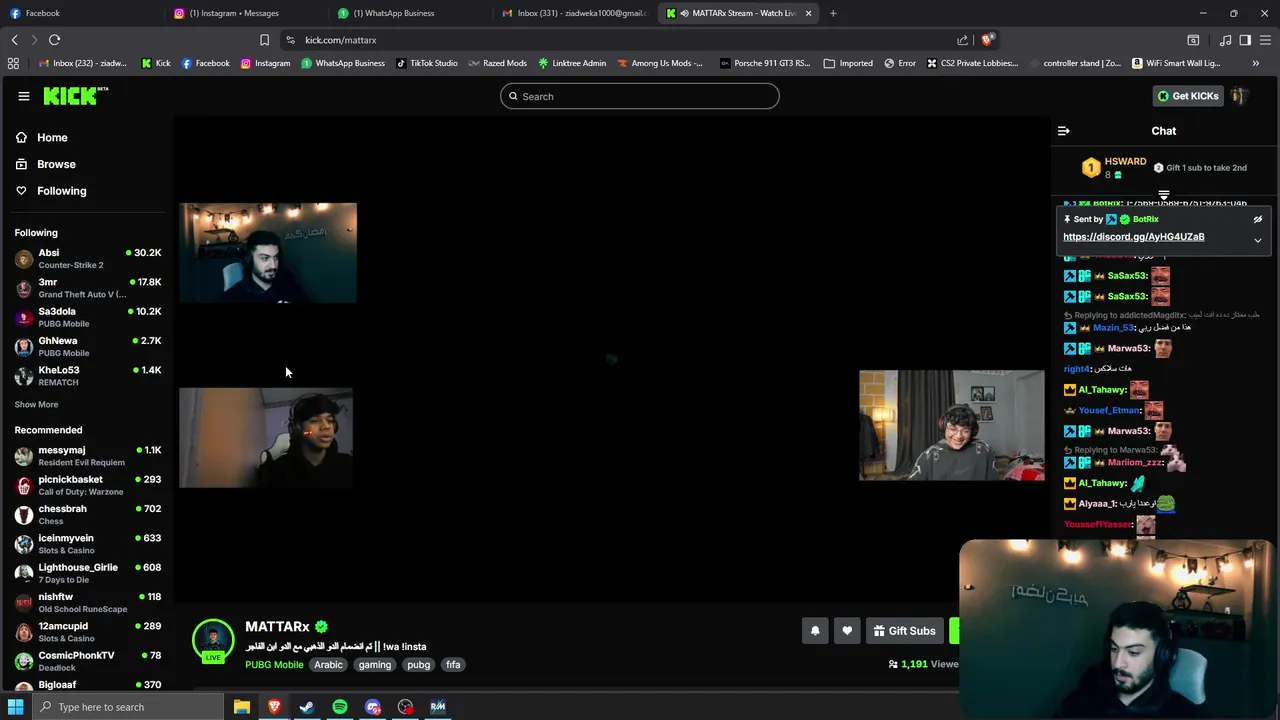Click MATTARx streamer avatar

pyautogui.click(x=213, y=640)
